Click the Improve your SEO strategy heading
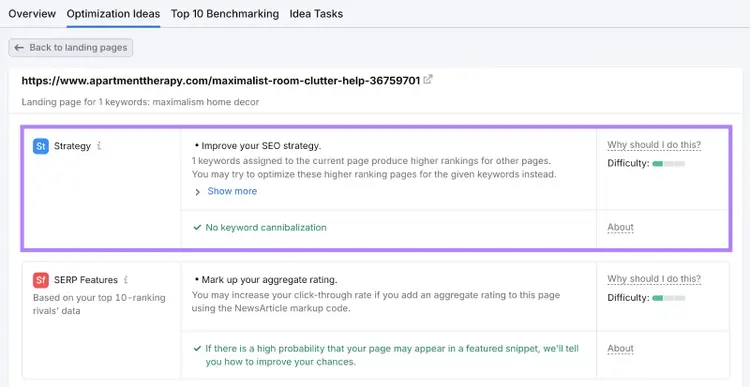The image size is (750, 387). click(x=261, y=146)
